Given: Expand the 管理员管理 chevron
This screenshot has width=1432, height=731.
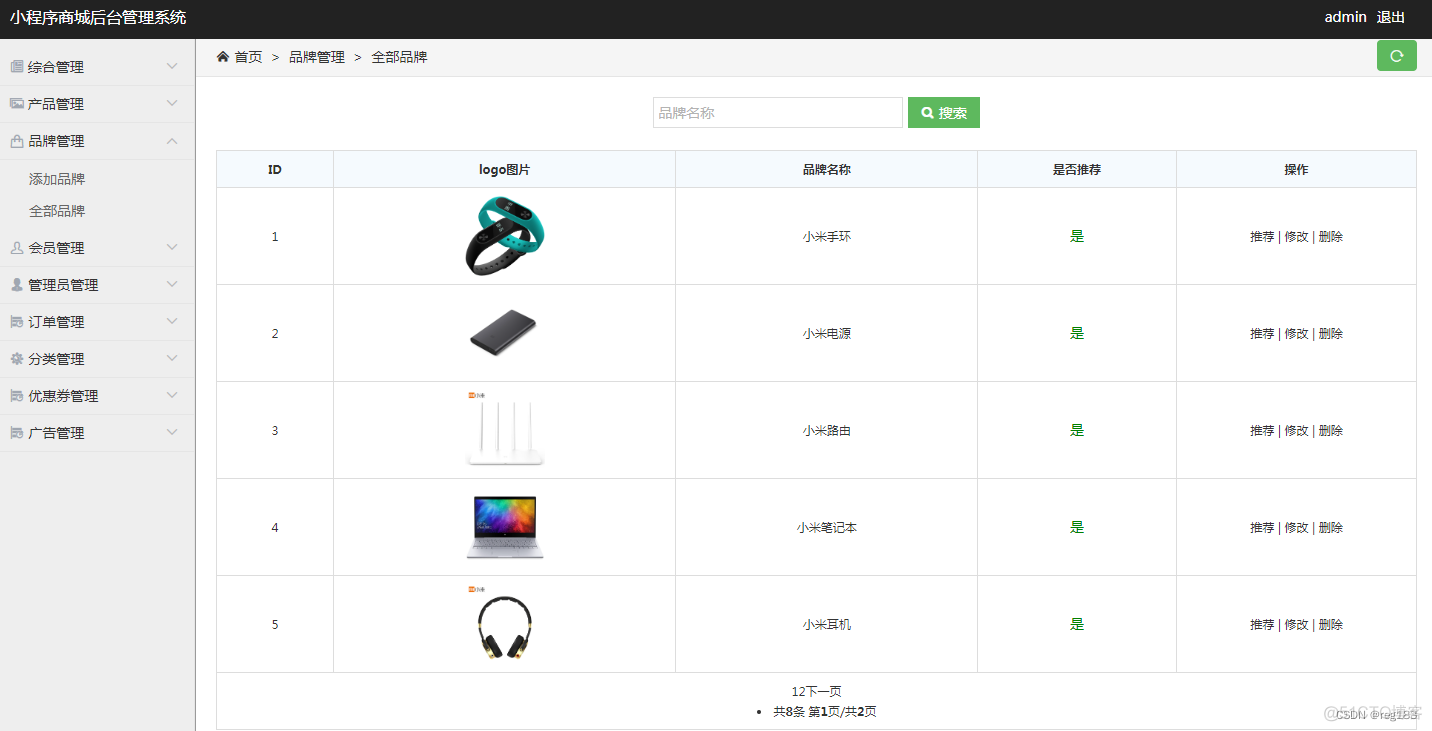Looking at the screenshot, I should pyautogui.click(x=172, y=284).
